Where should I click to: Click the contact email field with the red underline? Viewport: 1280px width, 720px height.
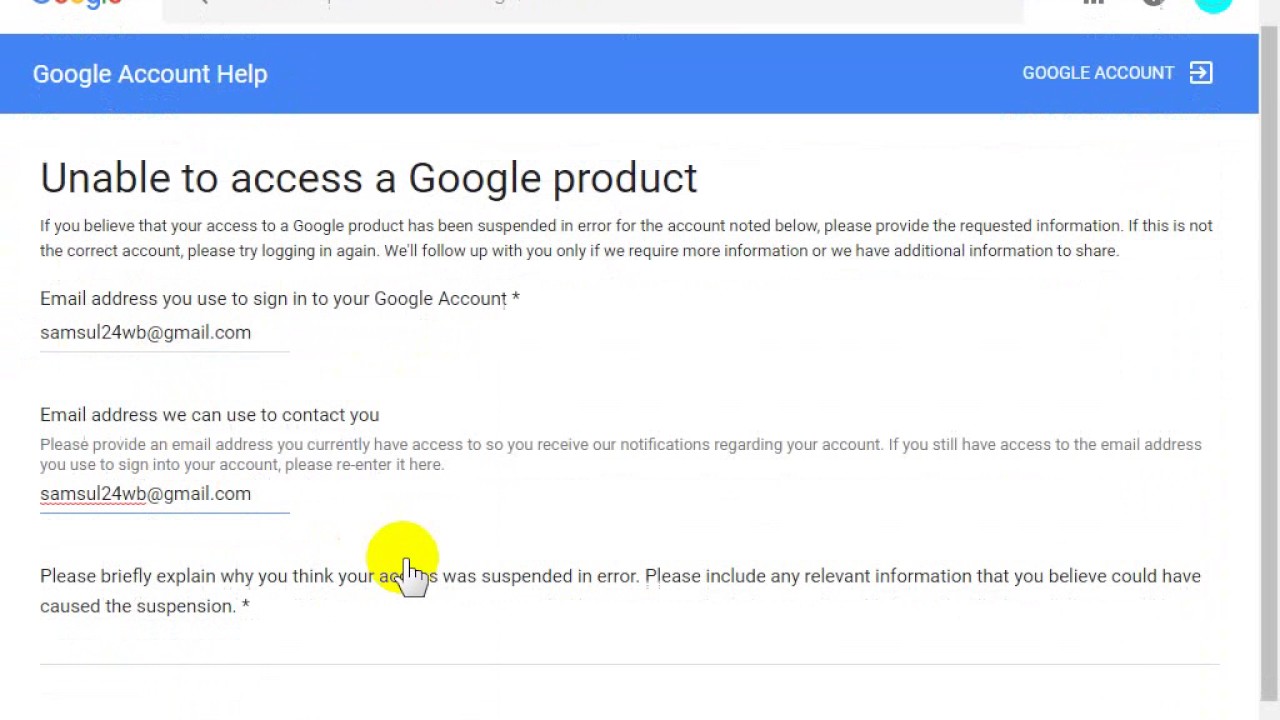click(x=165, y=494)
